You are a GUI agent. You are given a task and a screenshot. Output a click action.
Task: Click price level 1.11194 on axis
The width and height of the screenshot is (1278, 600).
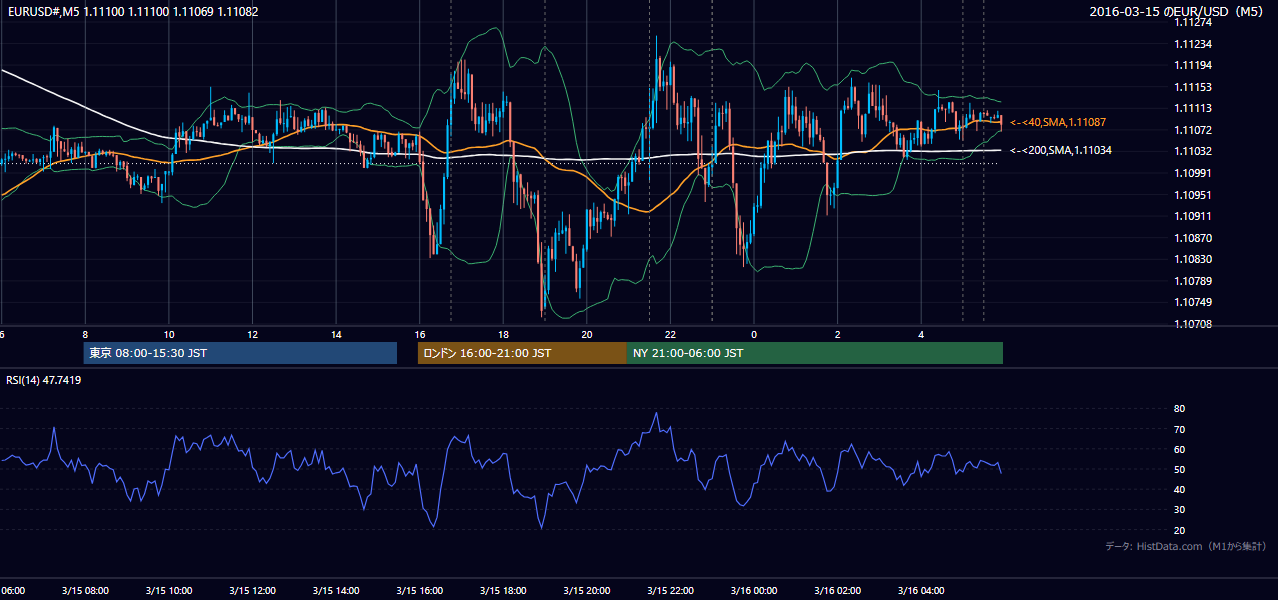1193,65
